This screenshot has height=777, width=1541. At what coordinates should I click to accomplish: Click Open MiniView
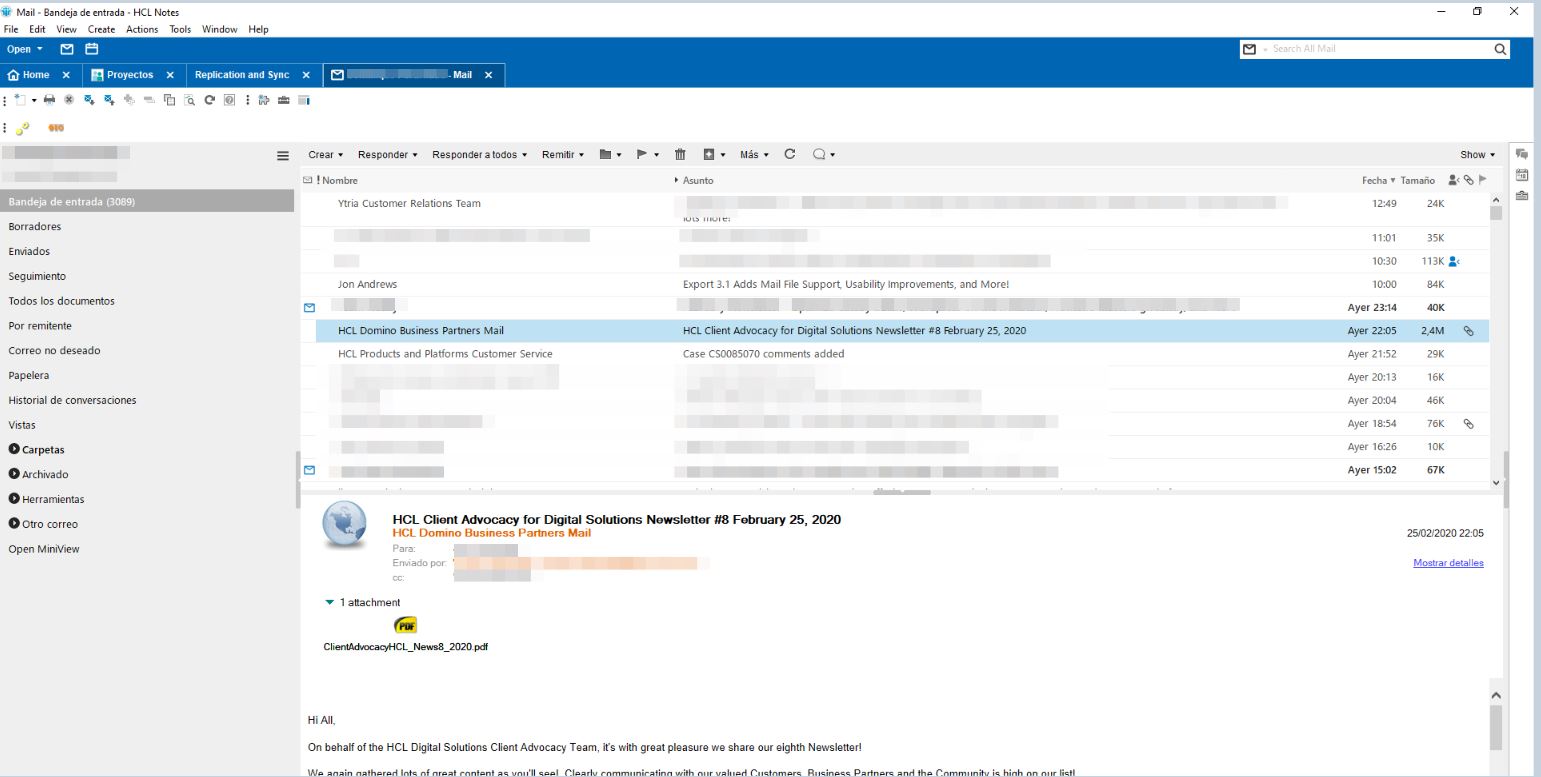(x=44, y=549)
